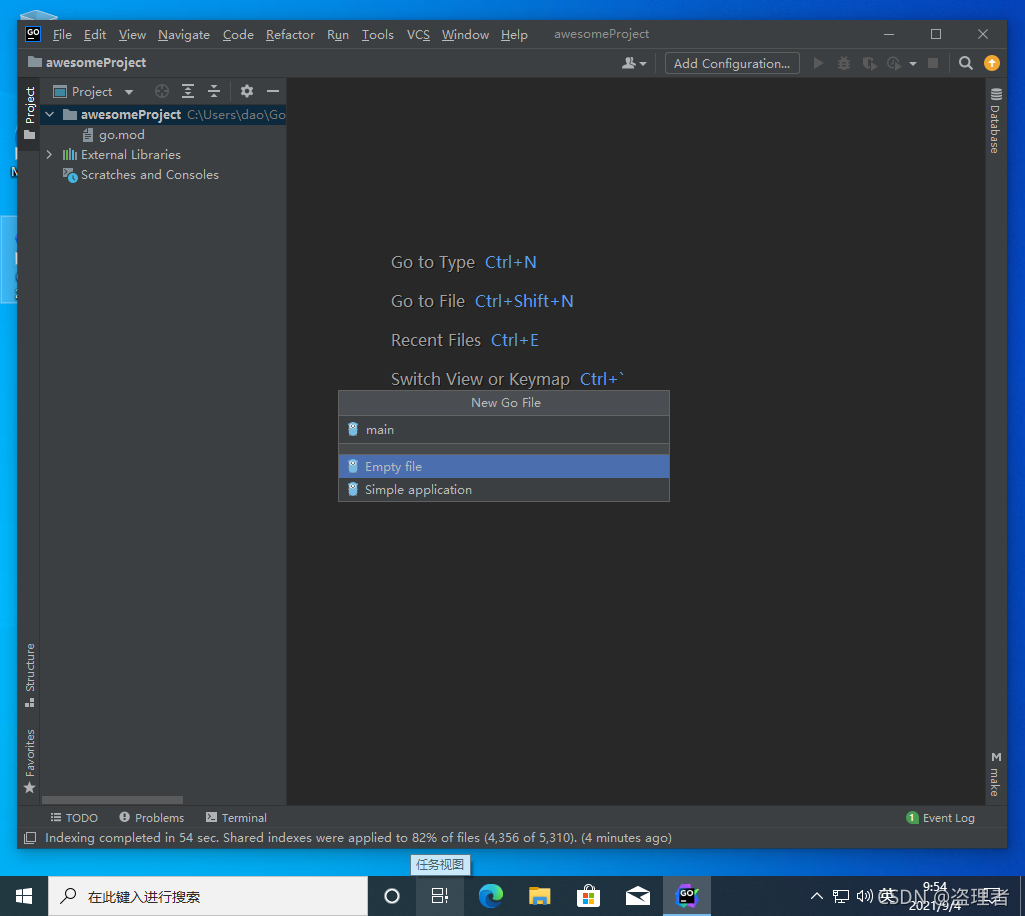Screen dimensions: 1025x916
Task: Select the go.mod file
Action: (x=122, y=135)
